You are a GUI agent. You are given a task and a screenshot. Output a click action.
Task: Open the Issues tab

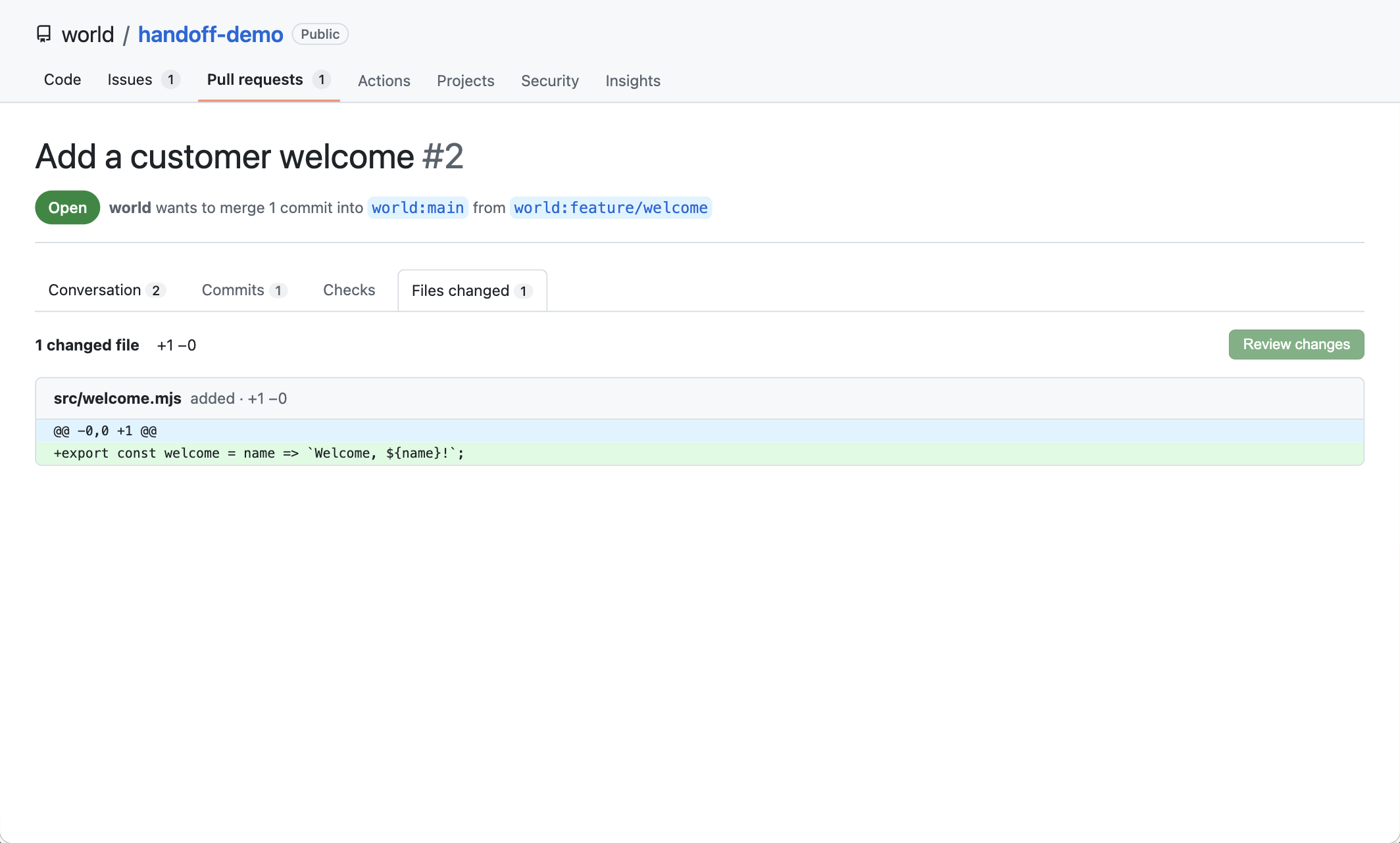point(143,80)
